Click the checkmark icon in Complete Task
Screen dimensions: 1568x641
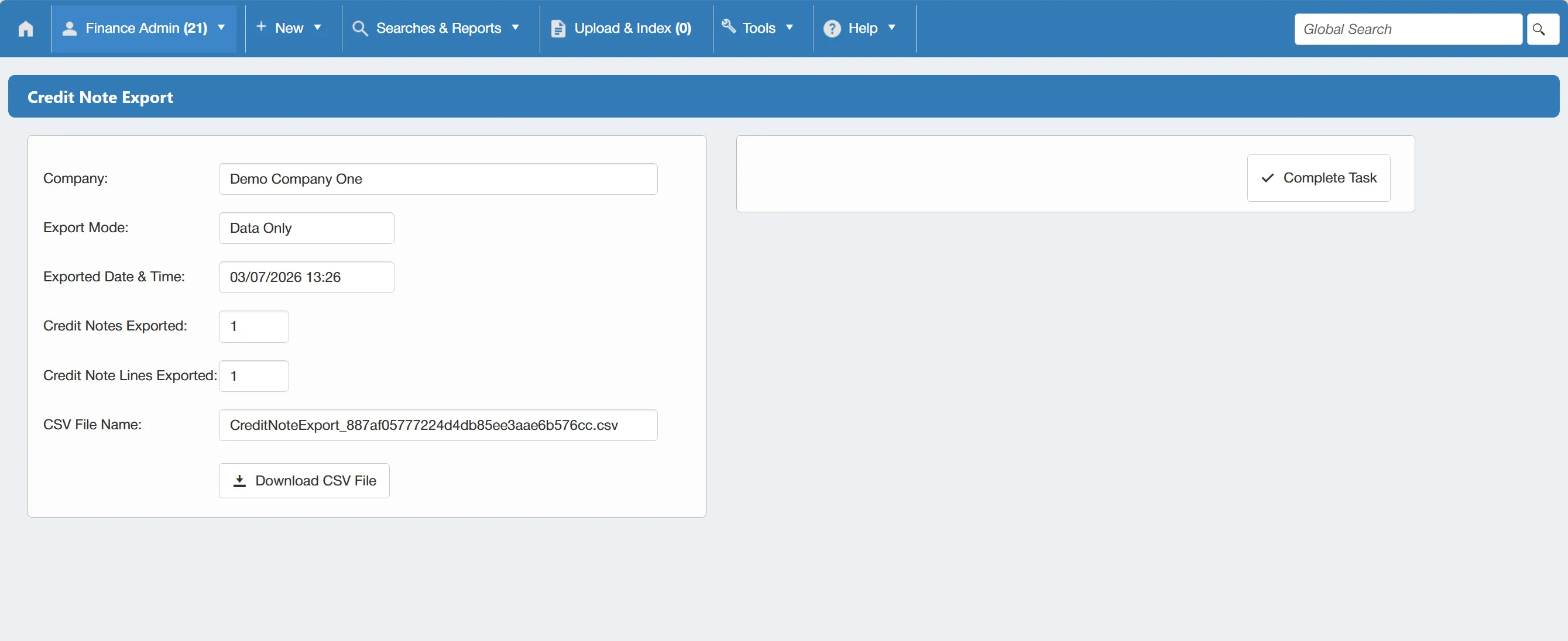tap(1267, 178)
